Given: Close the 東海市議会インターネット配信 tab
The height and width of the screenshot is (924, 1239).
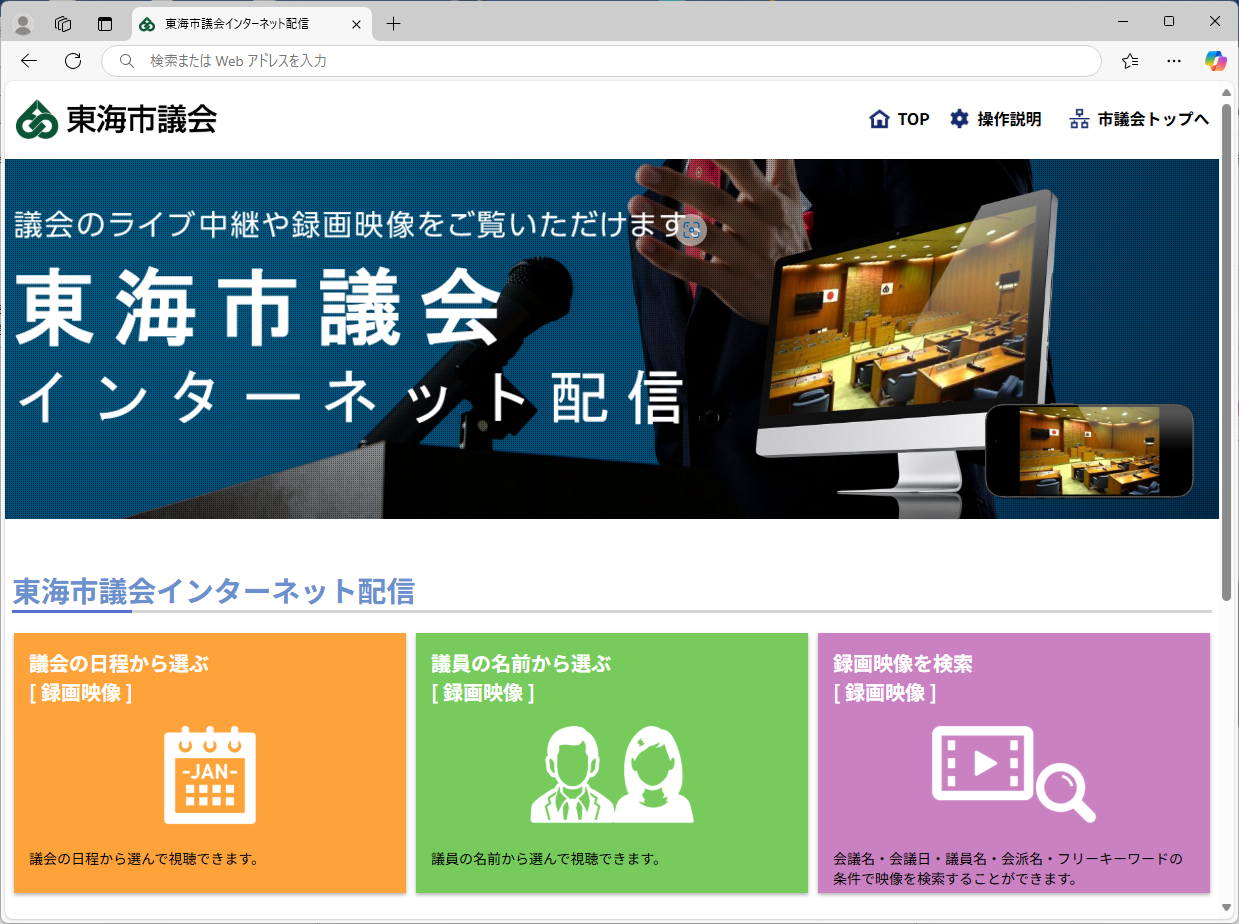Looking at the screenshot, I should 356,24.
